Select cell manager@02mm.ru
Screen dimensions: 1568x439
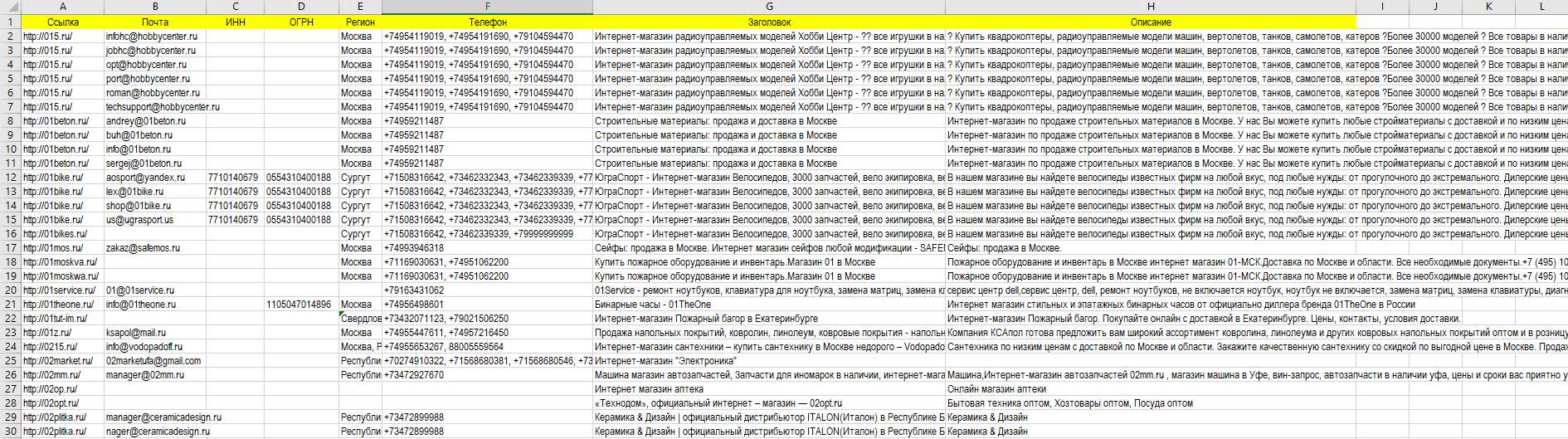(x=154, y=375)
